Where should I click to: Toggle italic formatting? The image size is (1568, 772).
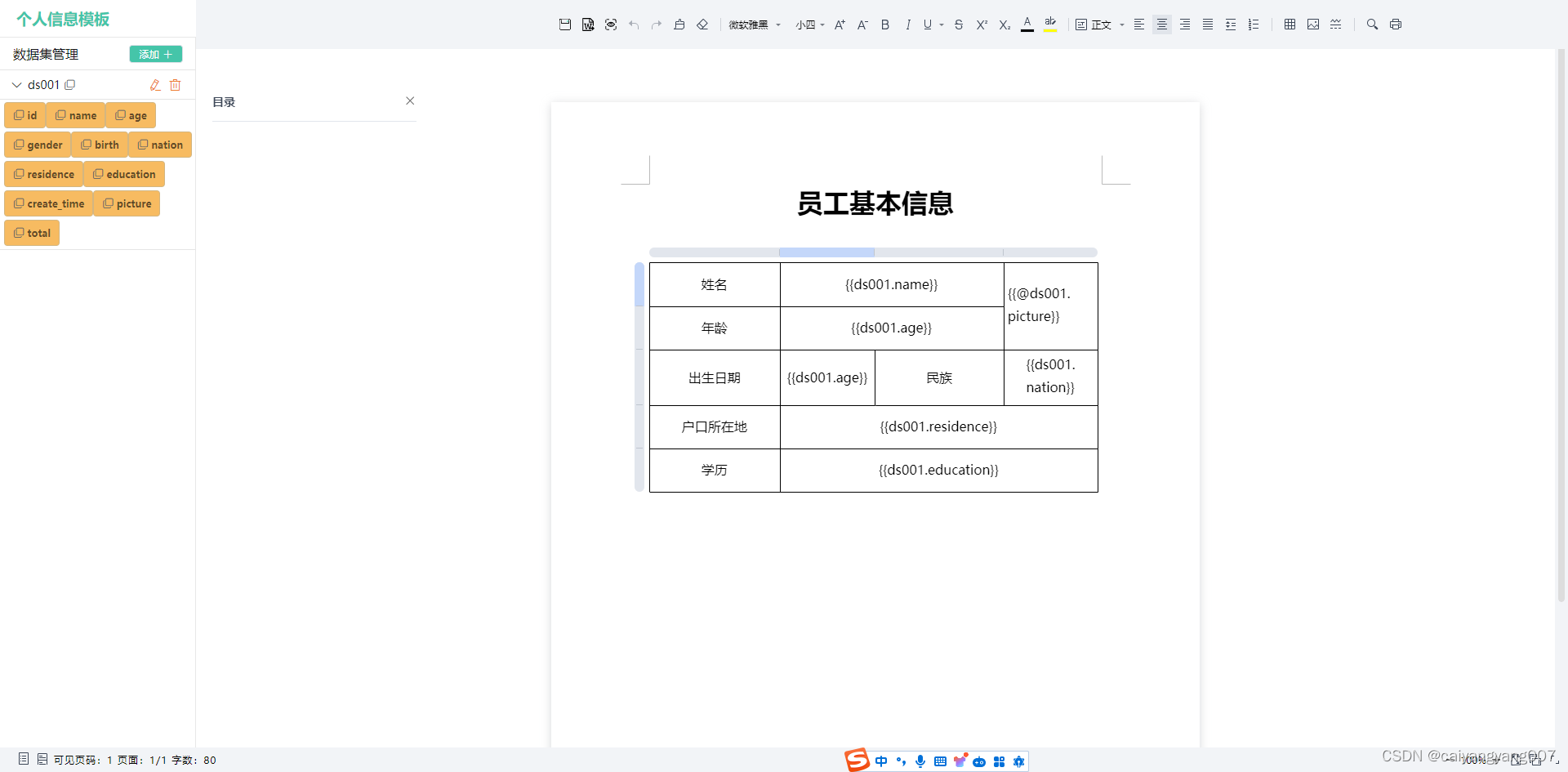click(908, 25)
